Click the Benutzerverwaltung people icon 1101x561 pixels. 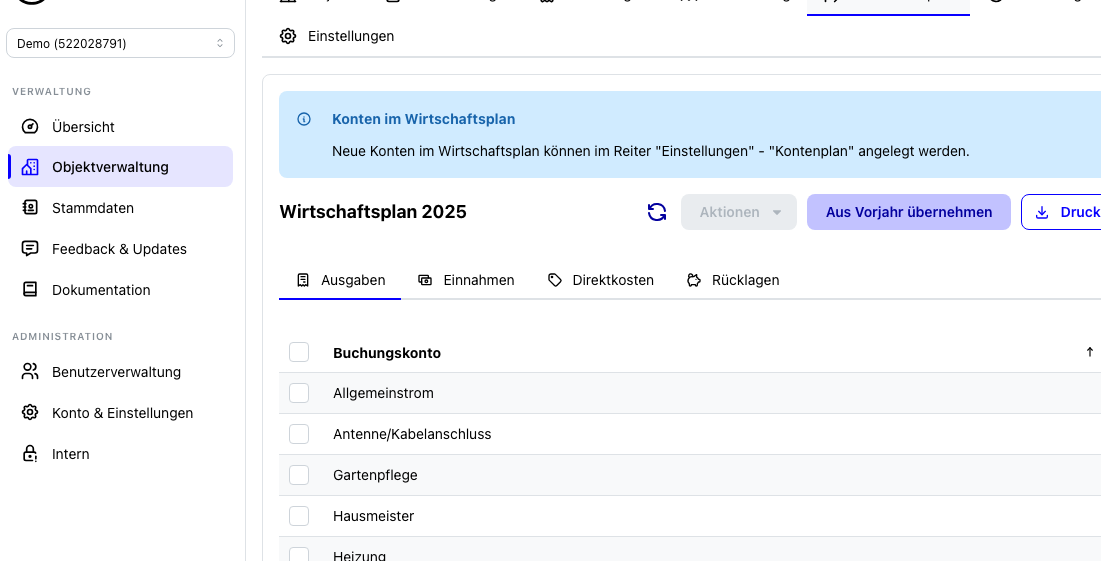pos(30,371)
